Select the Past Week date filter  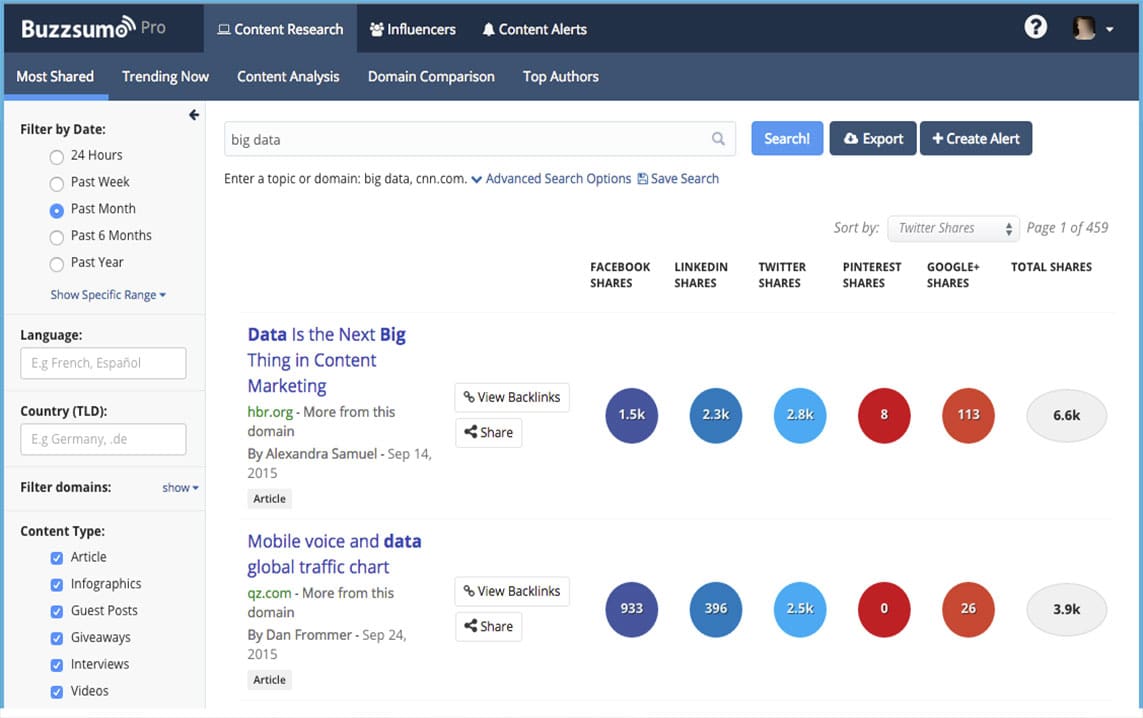pos(57,182)
